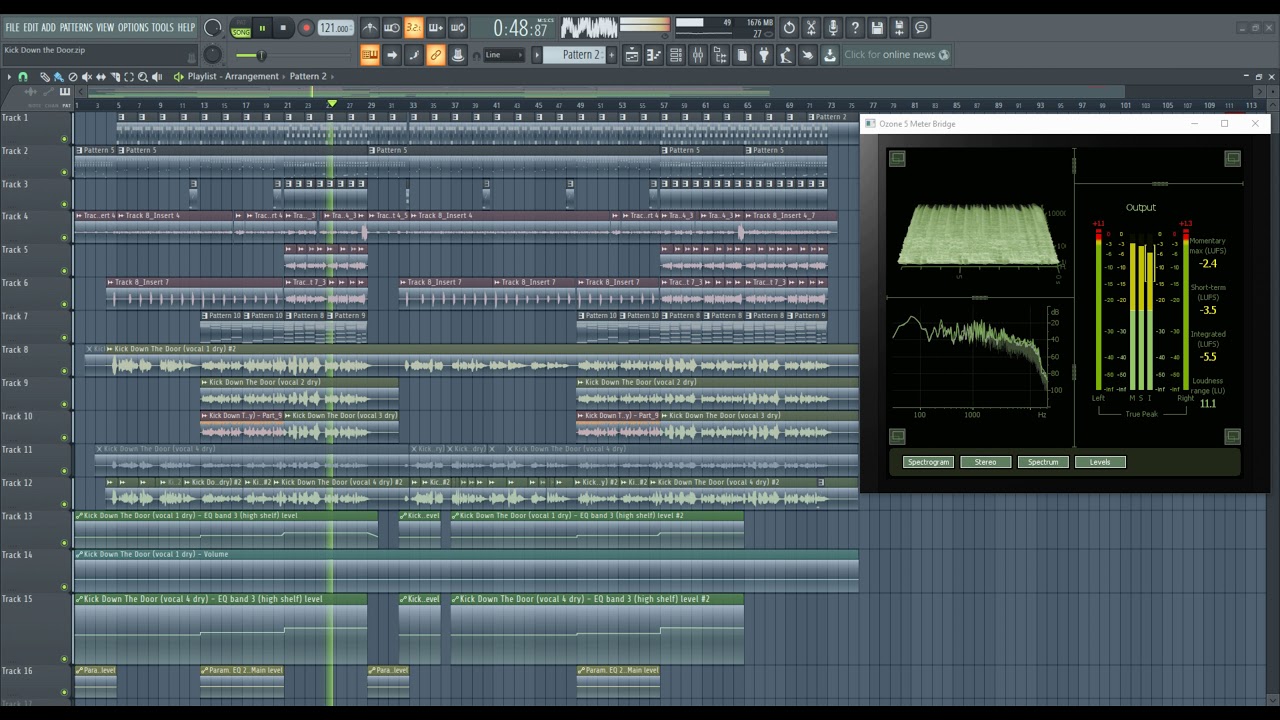
Task: Open the audio recording microphone button
Action: [833, 28]
